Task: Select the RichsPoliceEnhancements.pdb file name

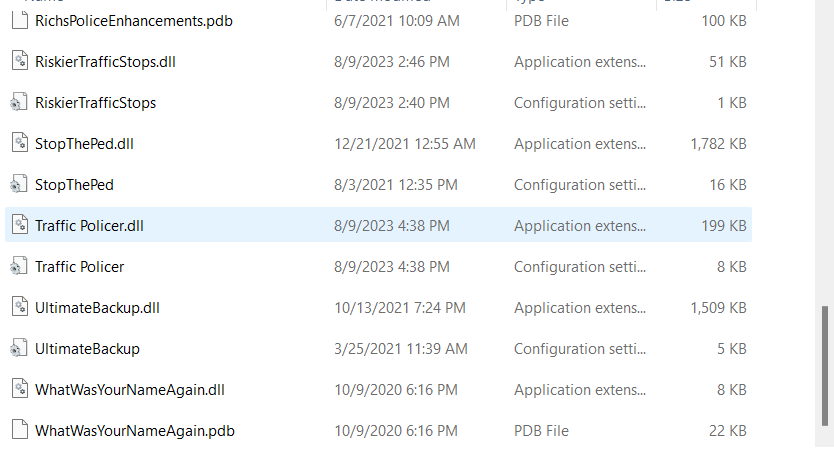Action: click(x=134, y=20)
